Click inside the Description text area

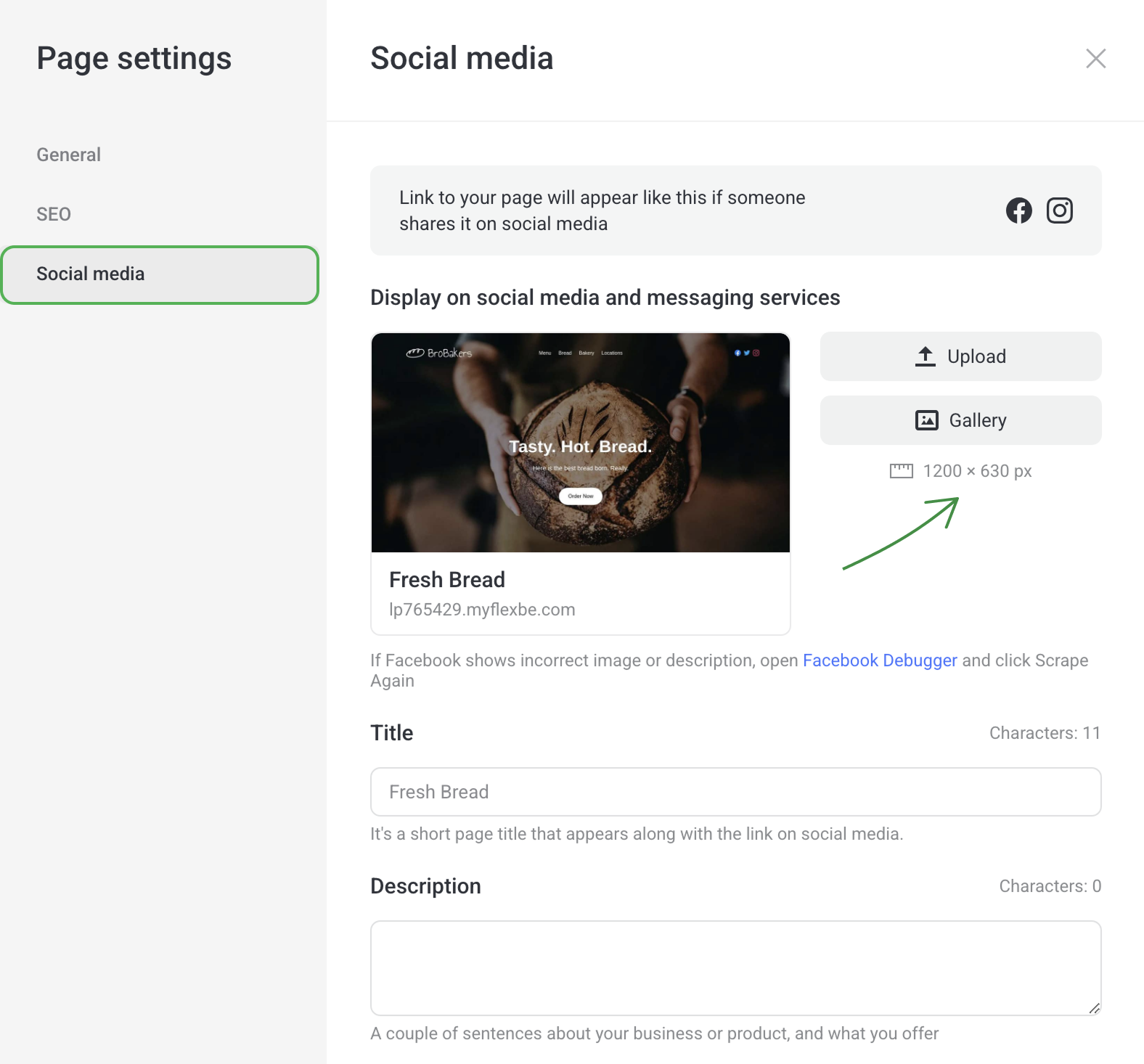click(x=735, y=967)
